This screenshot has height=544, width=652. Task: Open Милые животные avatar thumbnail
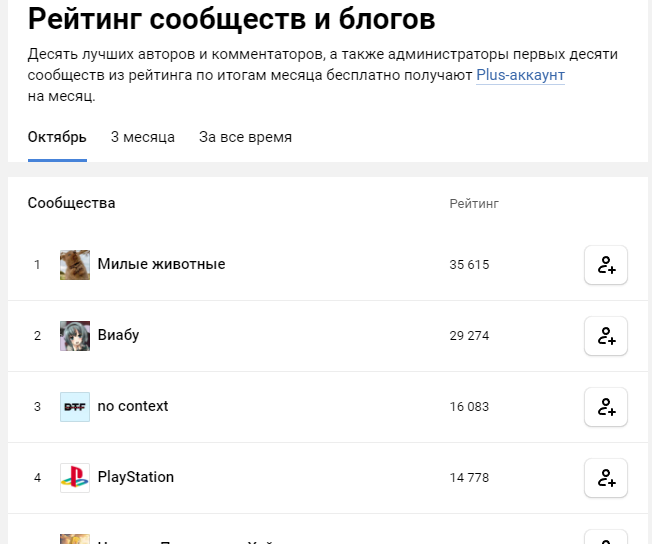[75, 265]
